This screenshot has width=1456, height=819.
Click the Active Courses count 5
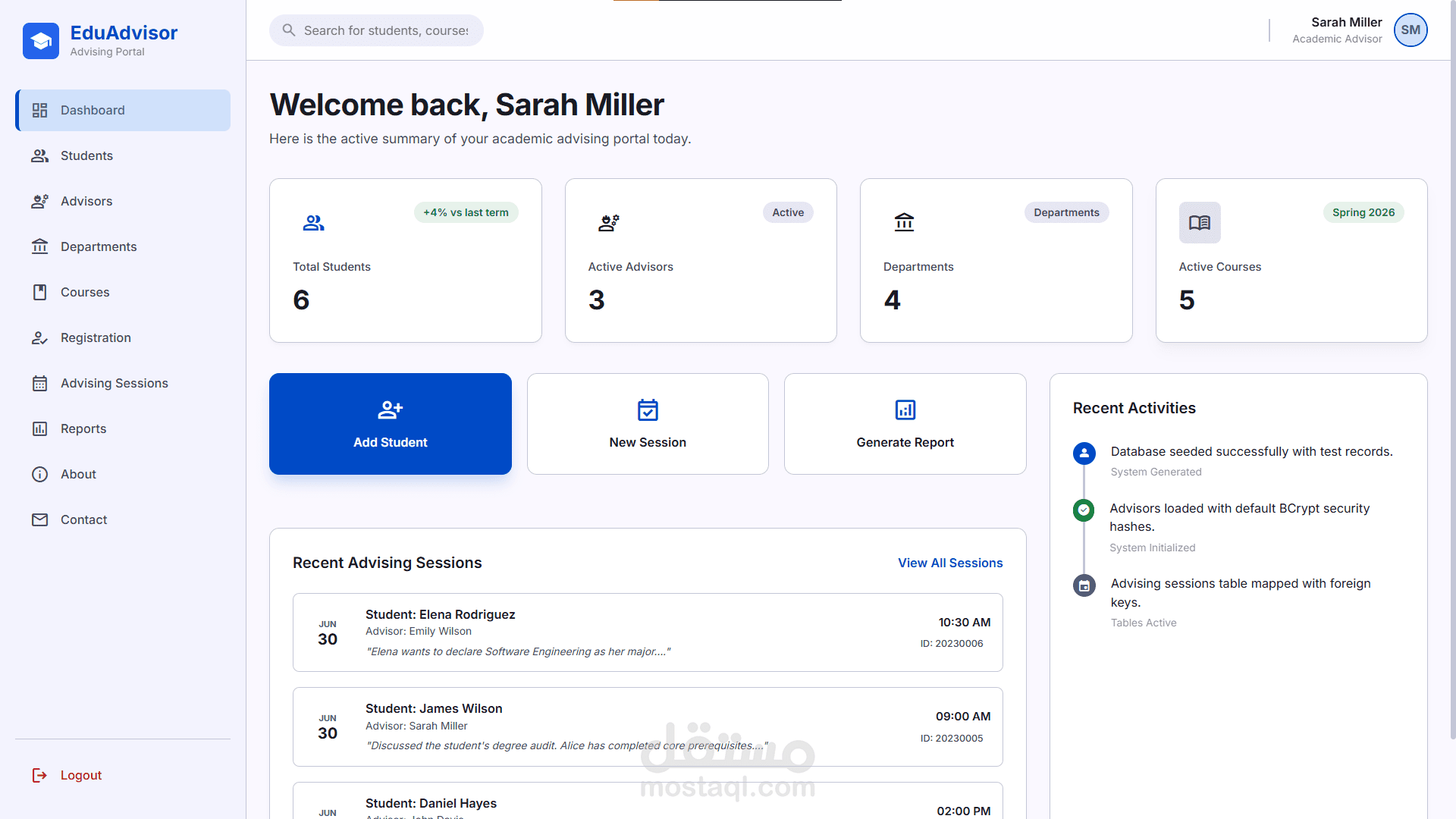click(x=1187, y=300)
